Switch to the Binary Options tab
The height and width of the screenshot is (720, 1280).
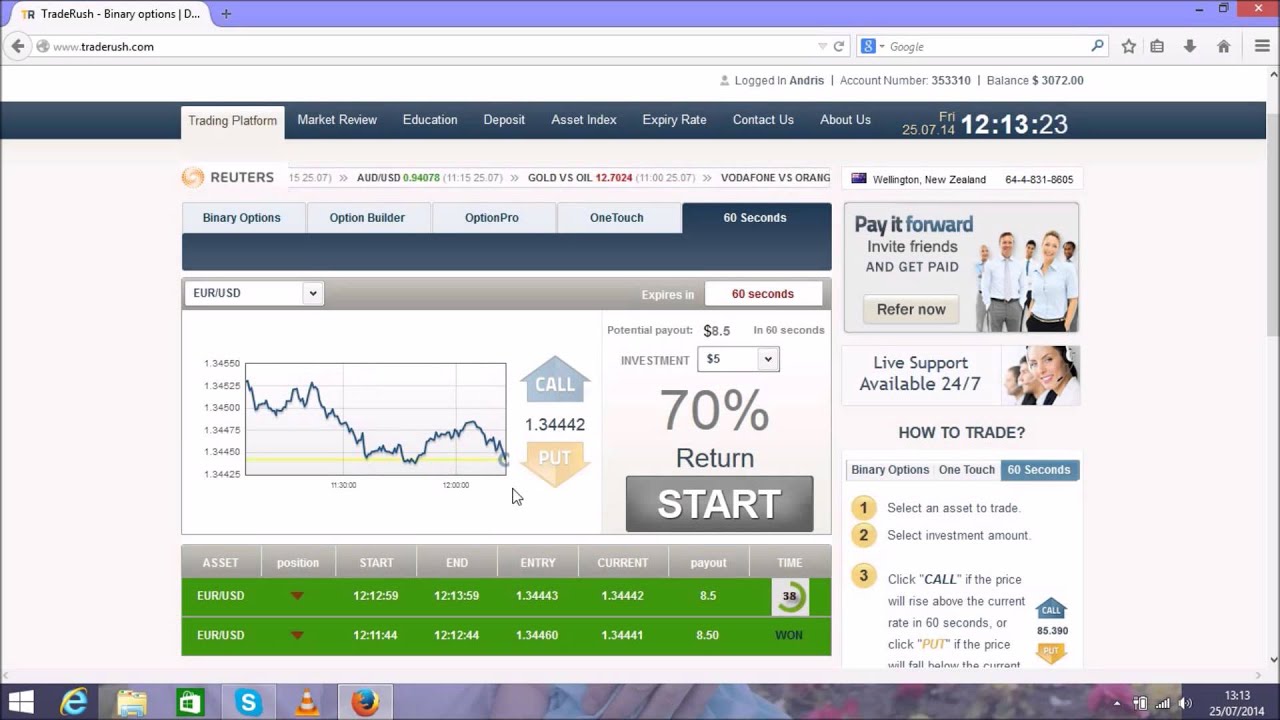242,218
